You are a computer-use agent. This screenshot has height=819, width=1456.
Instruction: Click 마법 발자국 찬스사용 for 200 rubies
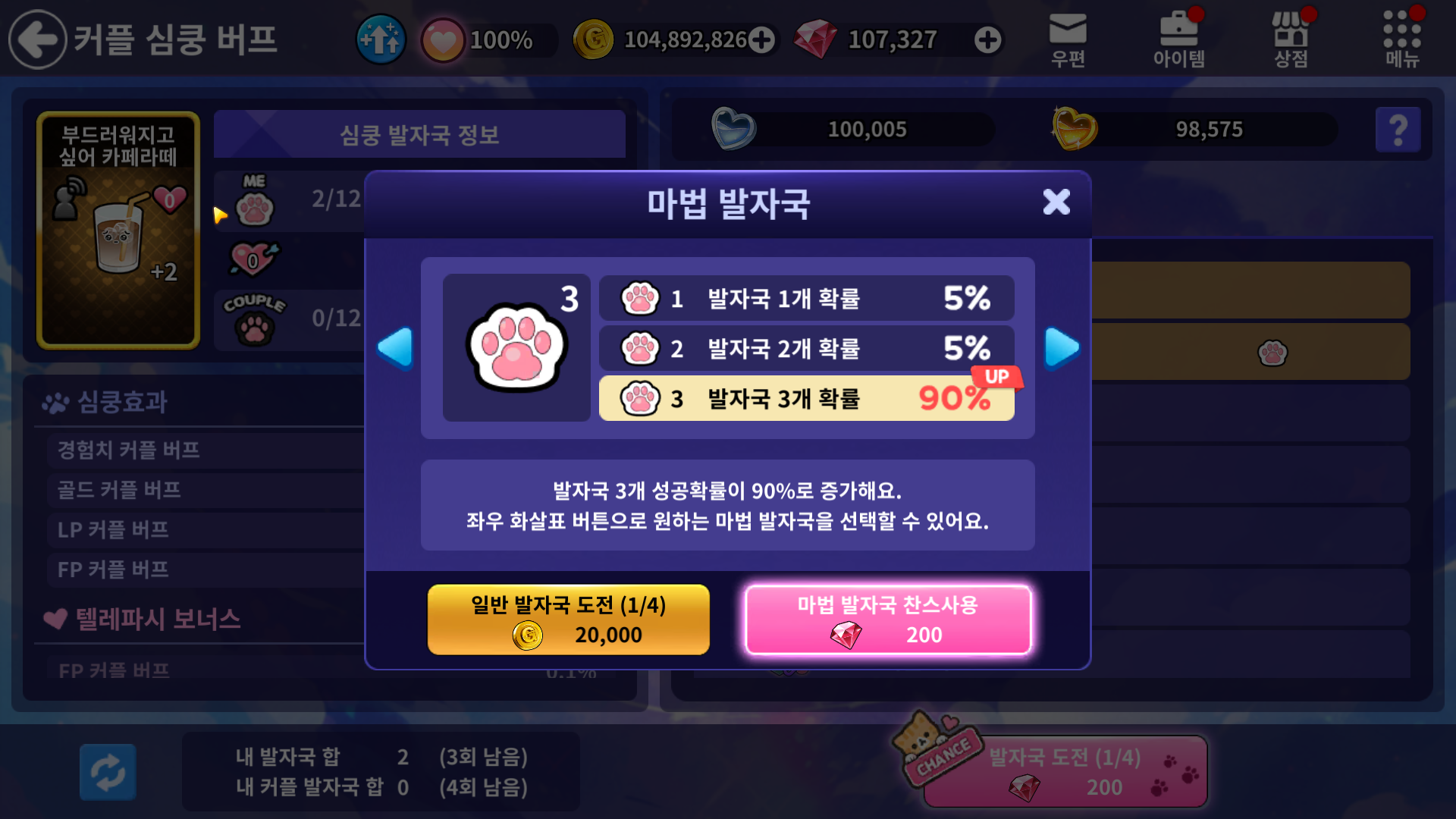(x=888, y=620)
